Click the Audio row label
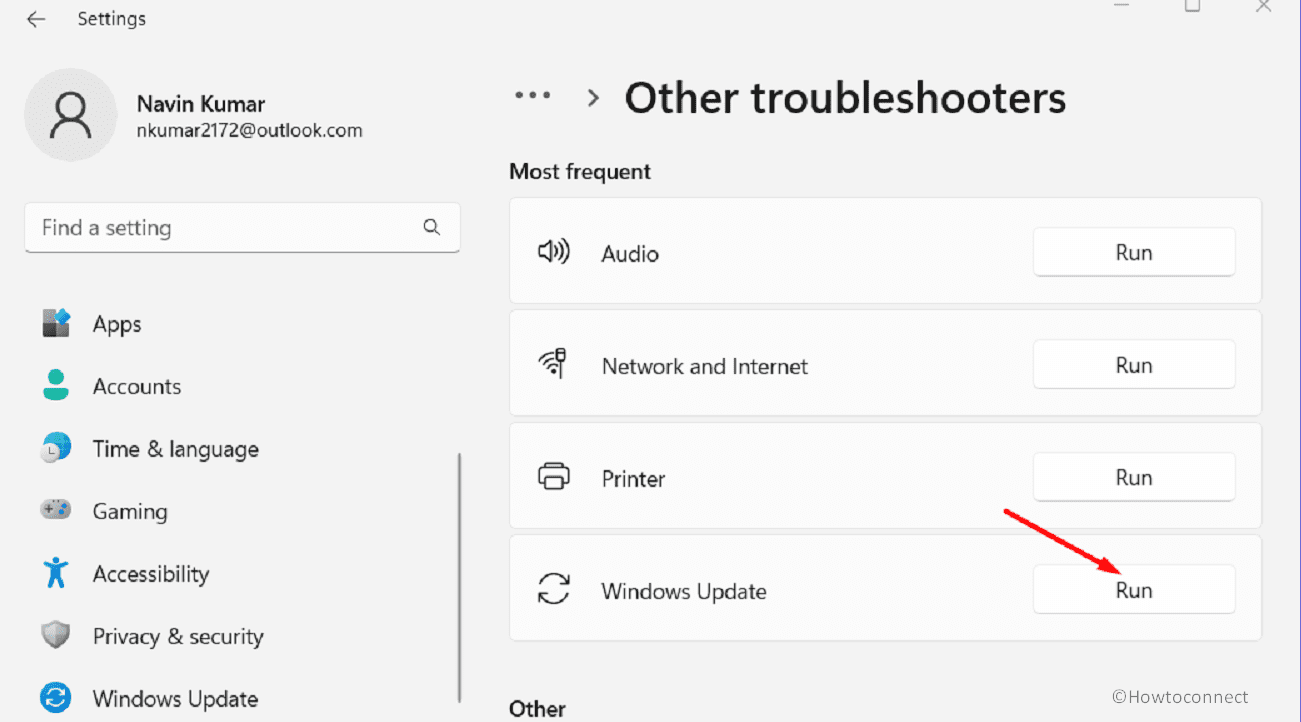This screenshot has width=1301, height=722. pos(630,254)
